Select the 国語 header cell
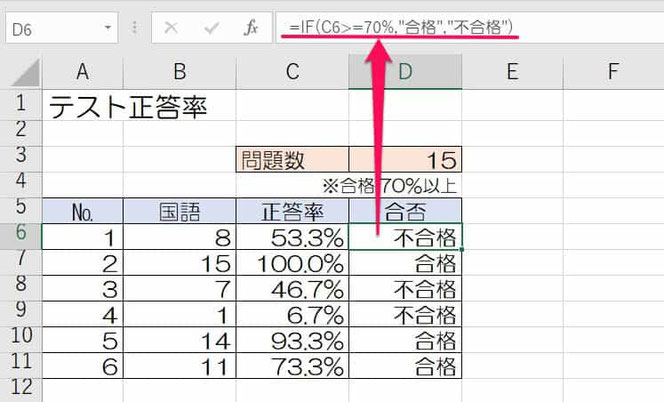This screenshot has height=402, width=664. pos(180,211)
